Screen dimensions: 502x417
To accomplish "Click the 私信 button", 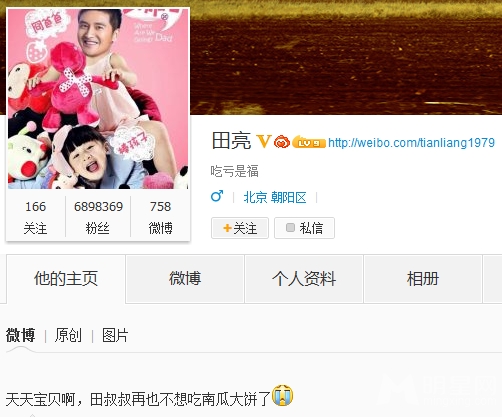I will pos(304,228).
